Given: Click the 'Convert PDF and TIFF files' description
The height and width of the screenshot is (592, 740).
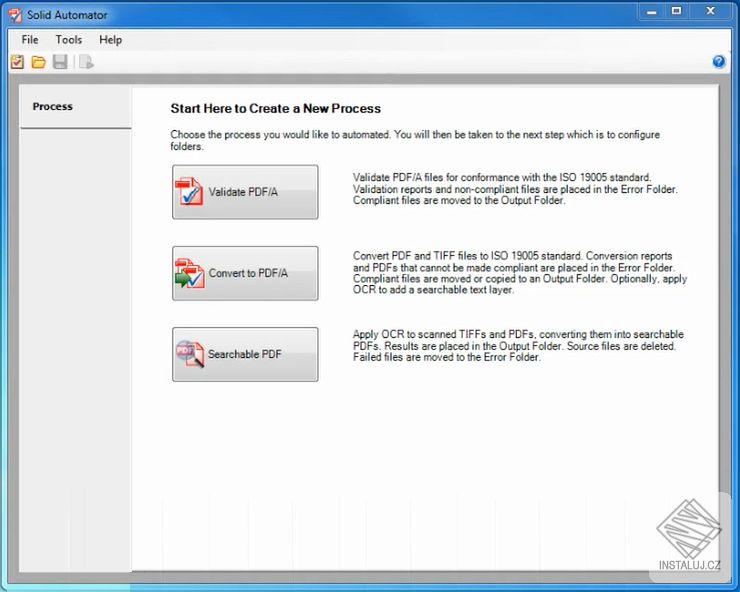Looking at the screenshot, I should (520, 273).
